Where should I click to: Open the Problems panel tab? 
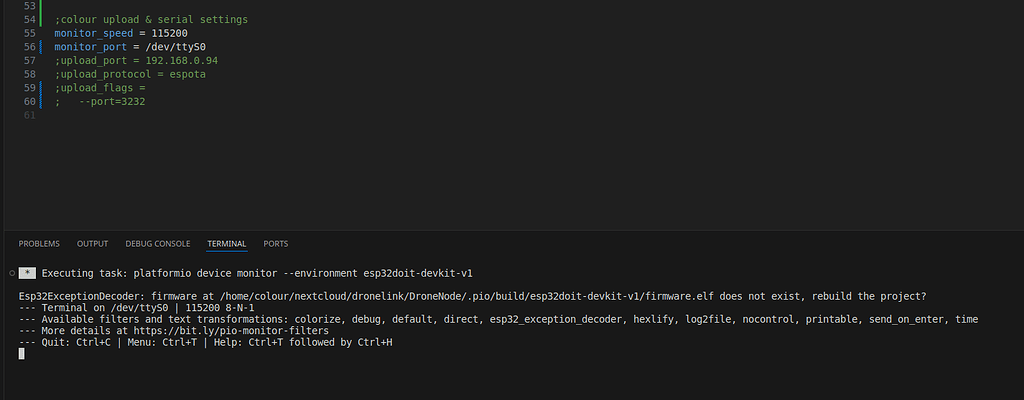[39, 243]
